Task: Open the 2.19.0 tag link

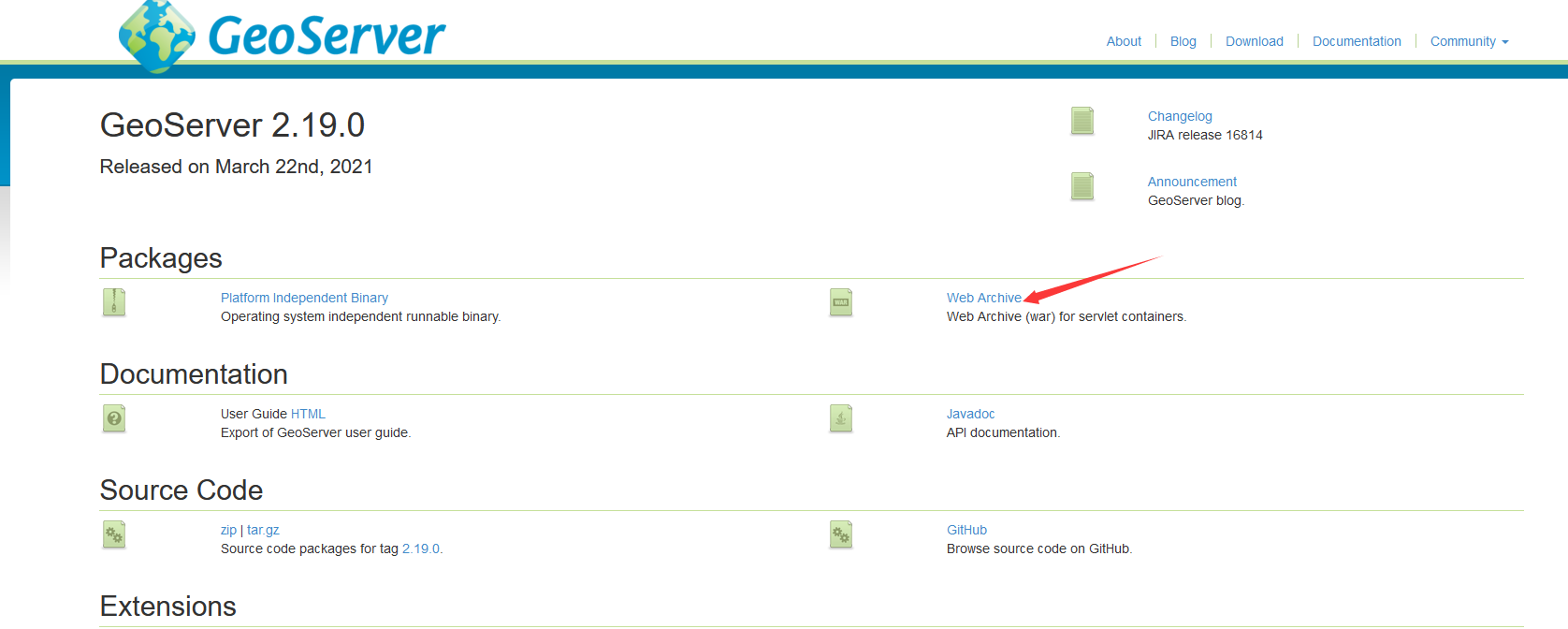Action: click(421, 549)
